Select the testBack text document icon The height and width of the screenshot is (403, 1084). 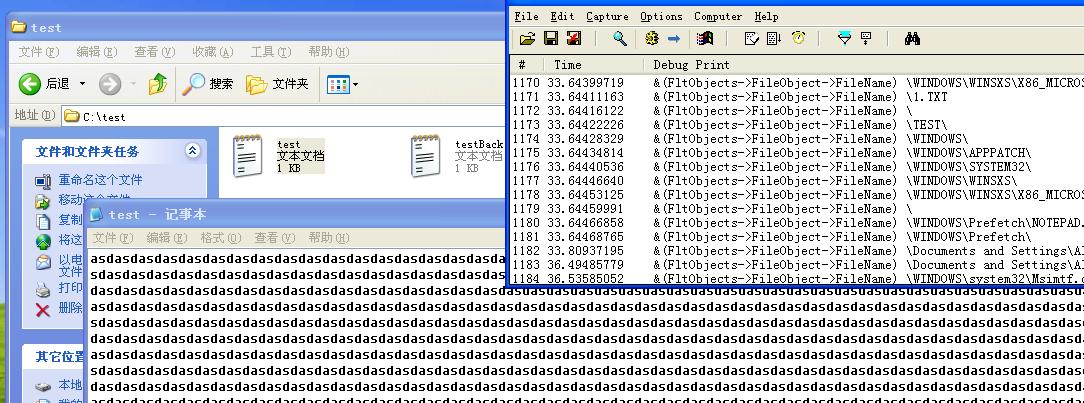(425, 156)
